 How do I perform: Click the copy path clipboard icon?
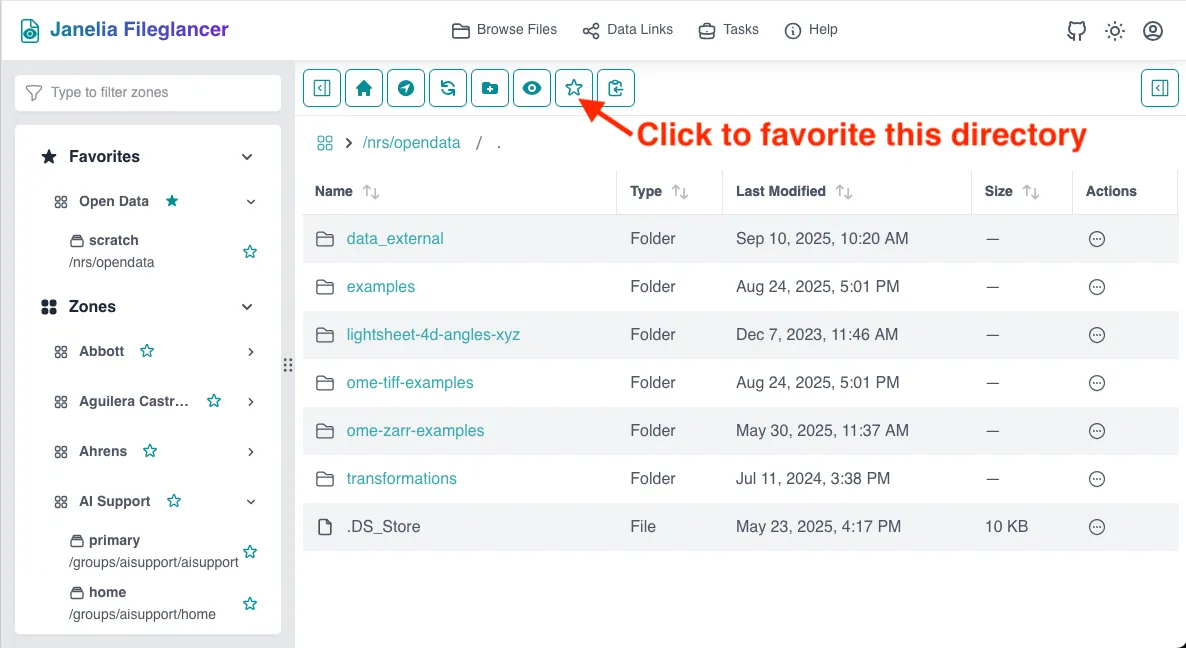click(616, 88)
